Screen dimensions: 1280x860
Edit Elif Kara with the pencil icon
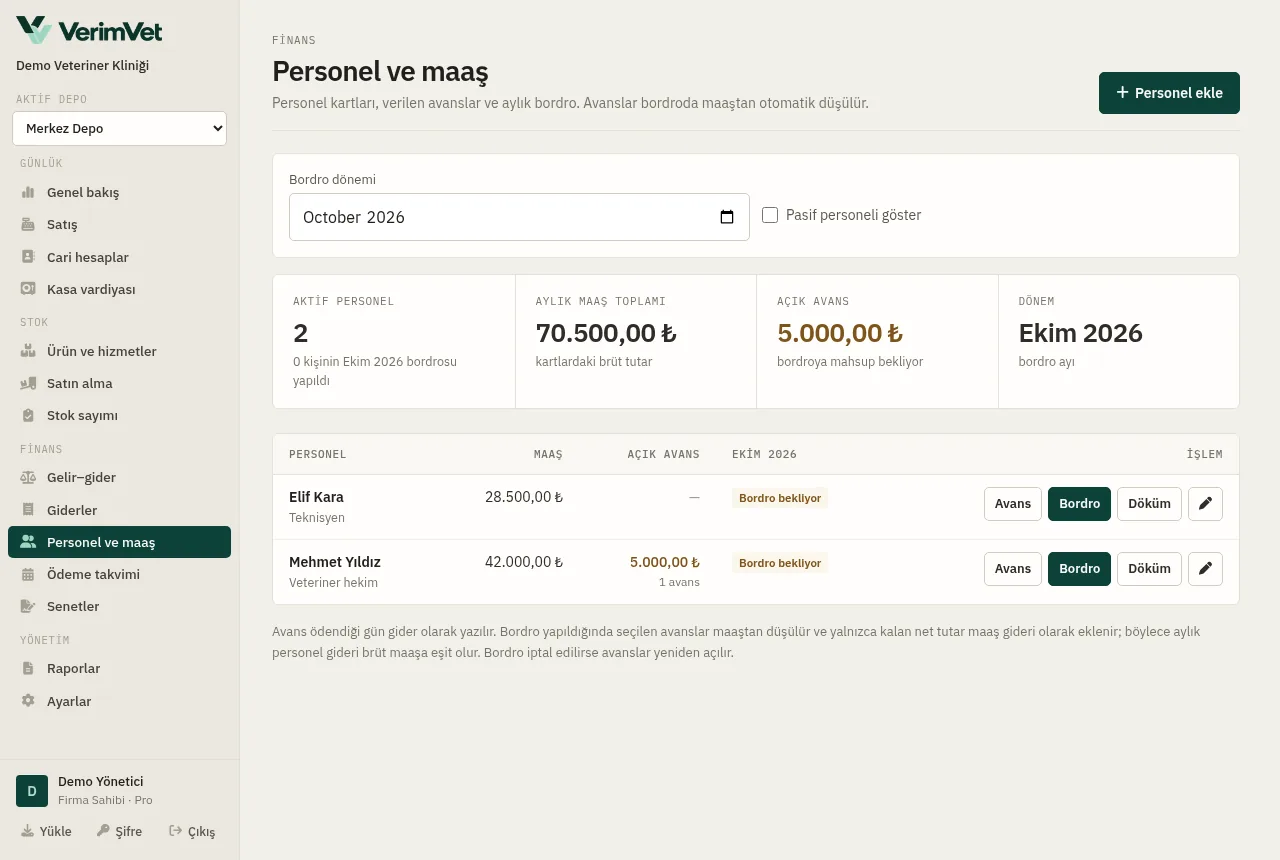[x=1205, y=504]
